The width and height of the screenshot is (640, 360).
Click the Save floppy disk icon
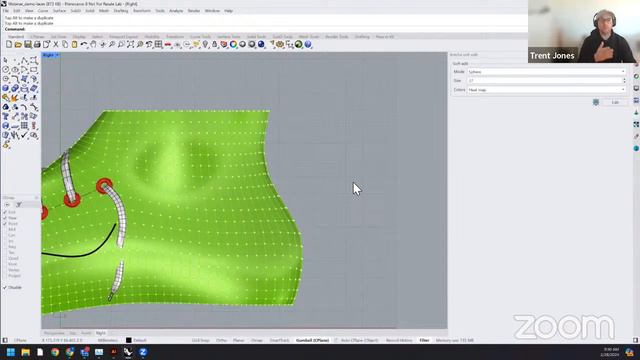point(27,44)
